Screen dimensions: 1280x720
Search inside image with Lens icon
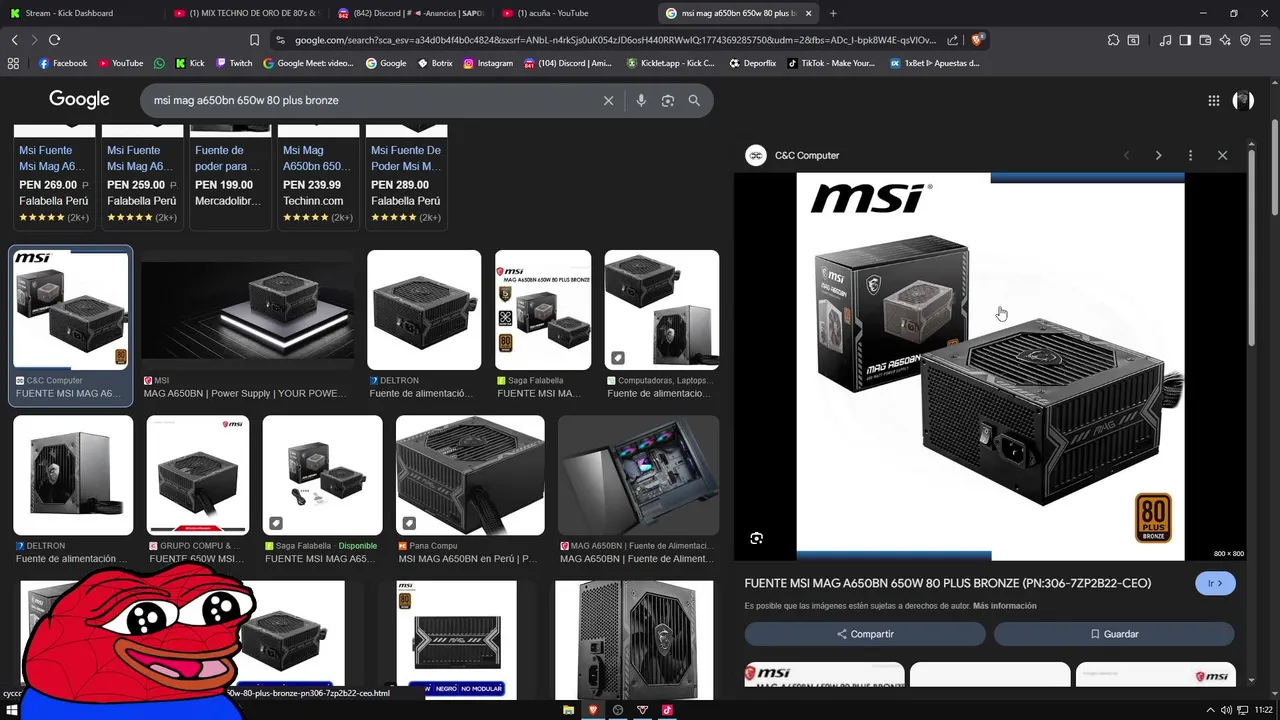(x=757, y=538)
